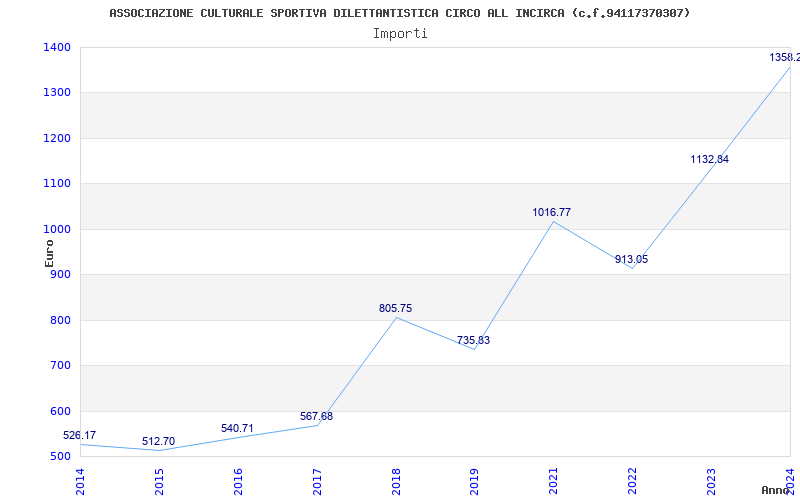Viewport: 800px width, 500px height.
Task: Click the Euro y-axis title
Action: tap(49, 253)
